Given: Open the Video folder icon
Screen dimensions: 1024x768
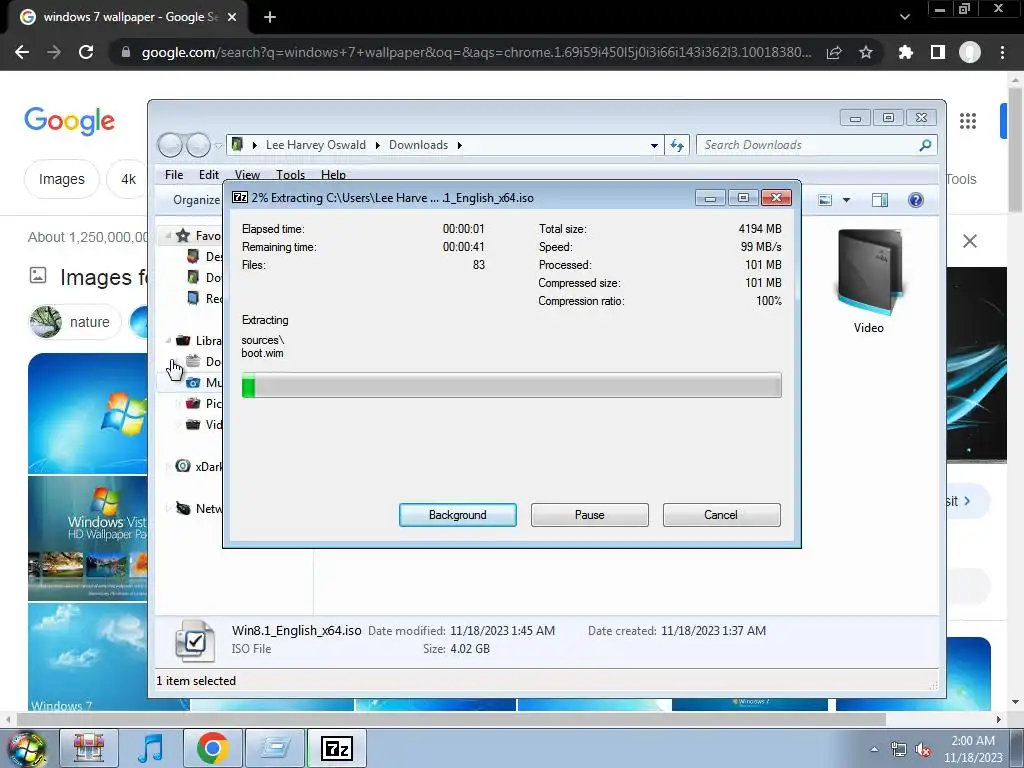Looking at the screenshot, I should click(869, 273).
